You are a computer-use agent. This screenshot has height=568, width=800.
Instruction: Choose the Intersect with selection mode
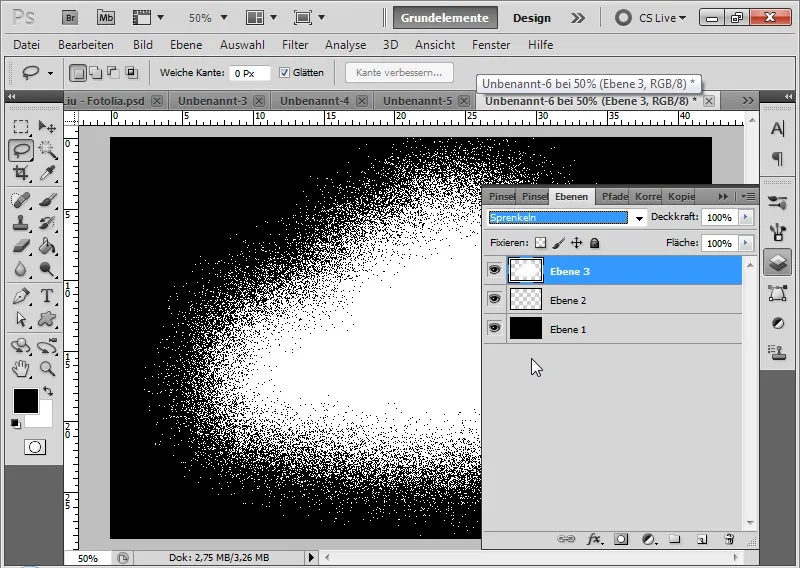click(132, 73)
